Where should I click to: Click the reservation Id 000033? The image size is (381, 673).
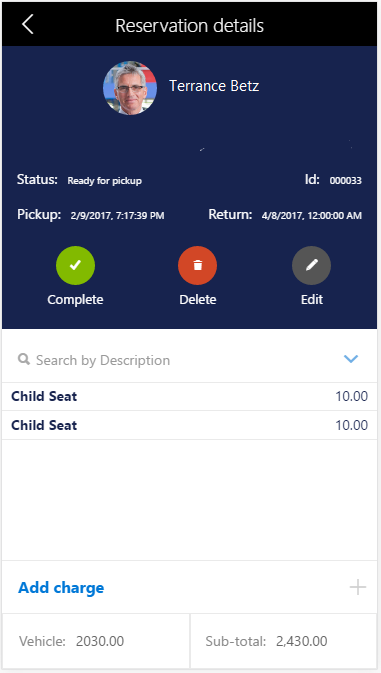click(345, 181)
